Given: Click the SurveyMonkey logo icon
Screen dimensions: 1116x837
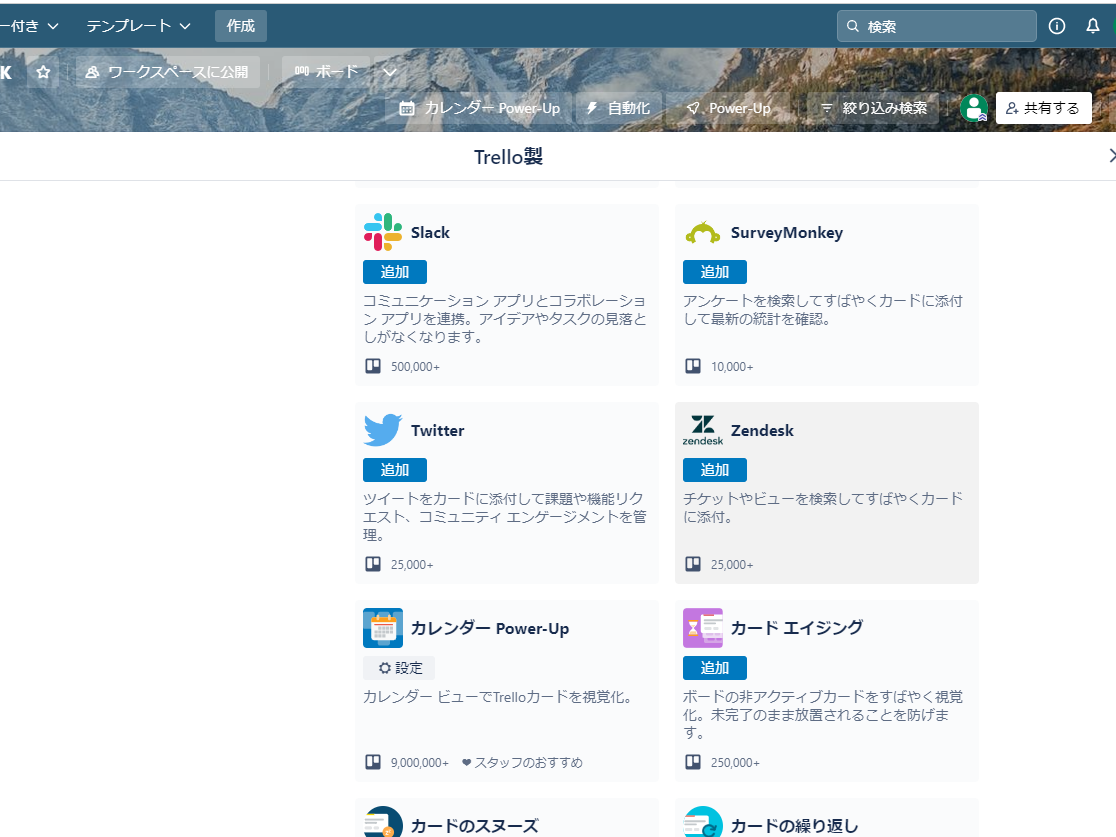Looking at the screenshot, I should (702, 232).
